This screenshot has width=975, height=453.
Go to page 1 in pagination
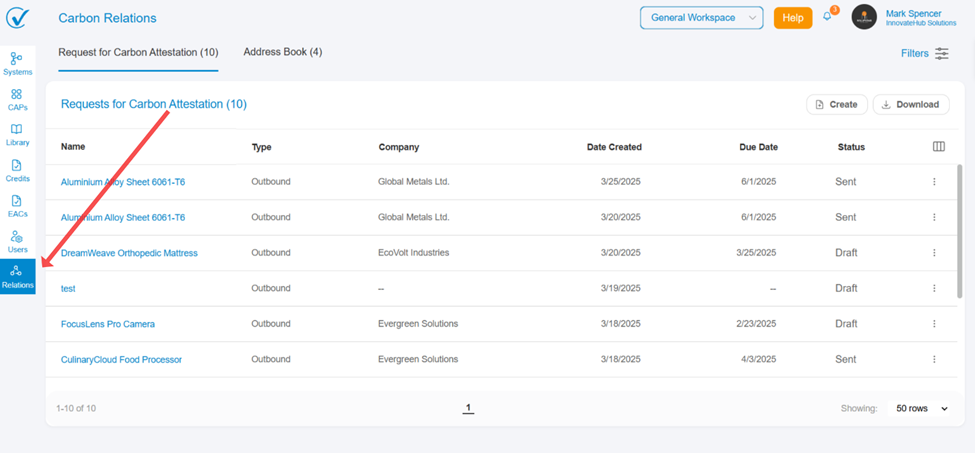tap(468, 408)
